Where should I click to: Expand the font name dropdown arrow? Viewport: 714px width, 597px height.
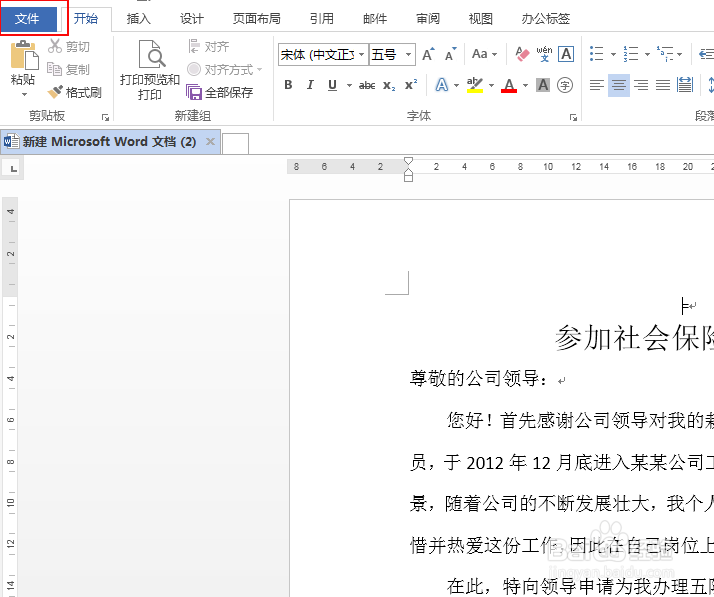[362, 55]
